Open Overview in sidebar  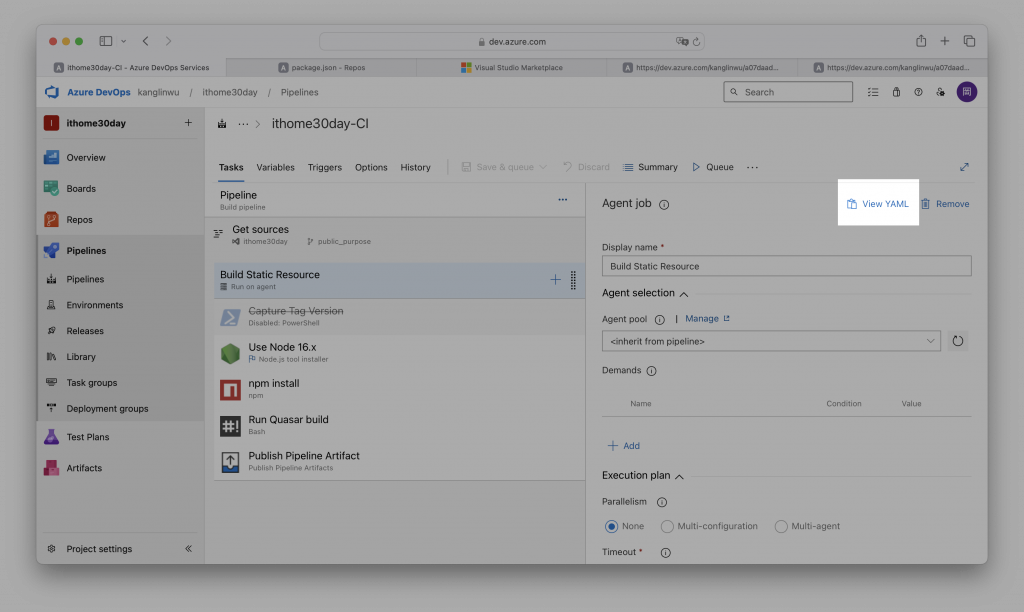120,157
